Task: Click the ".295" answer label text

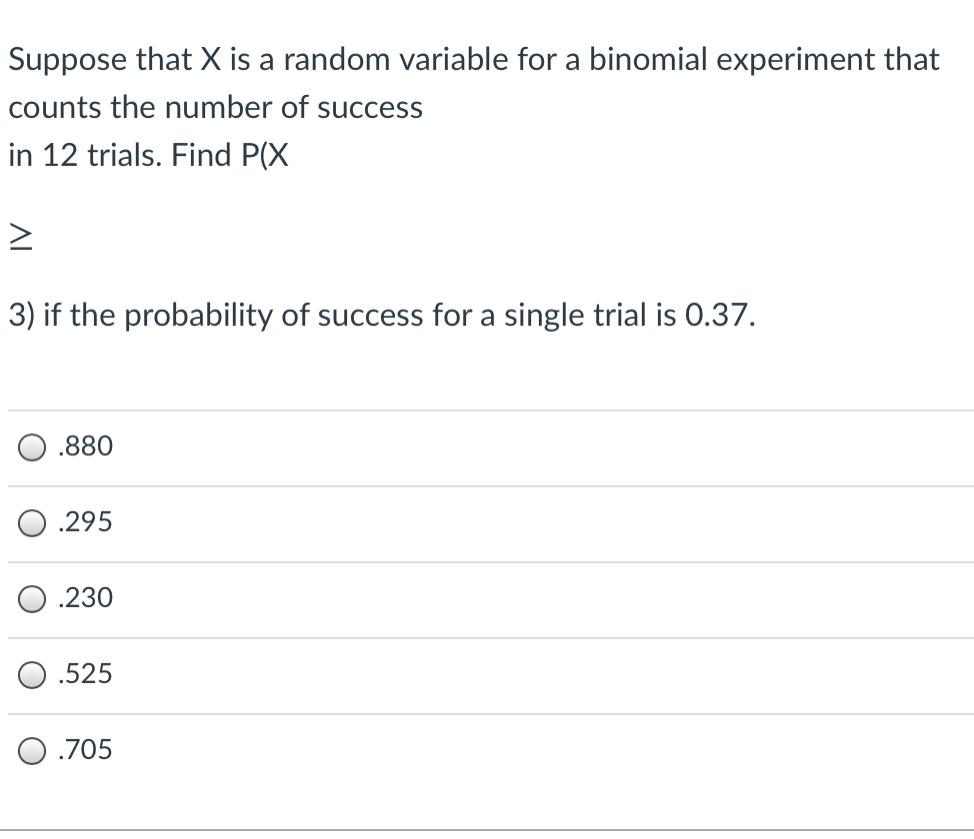Action: (x=86, y=522)
